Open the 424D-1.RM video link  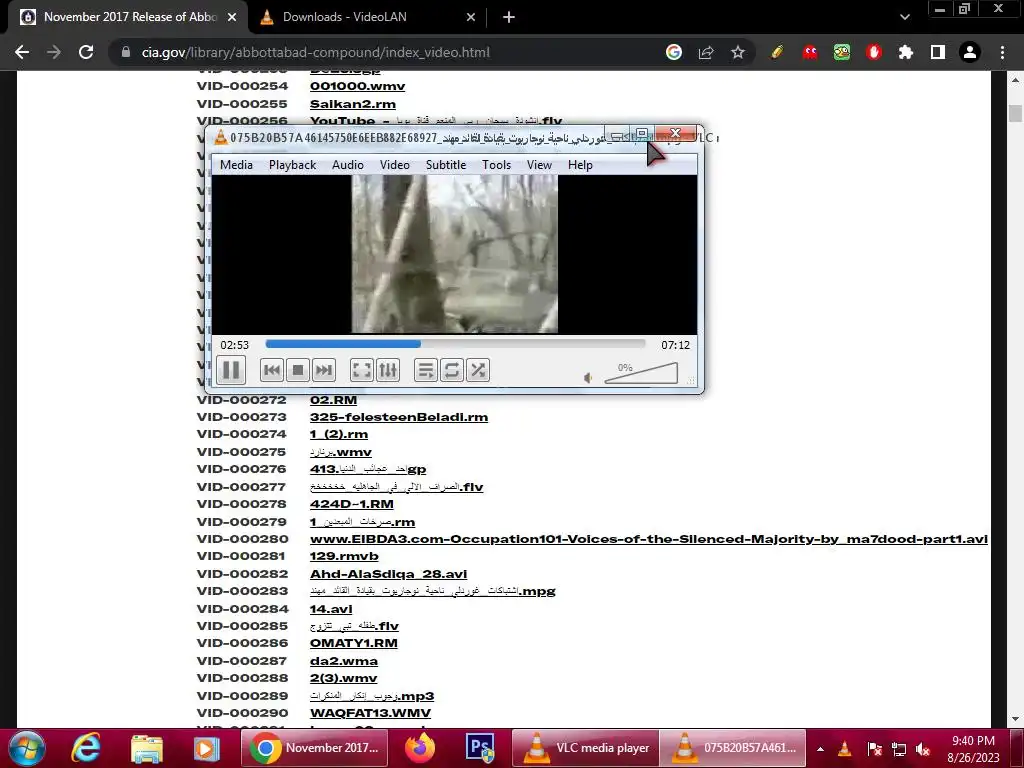pos(351,504)
